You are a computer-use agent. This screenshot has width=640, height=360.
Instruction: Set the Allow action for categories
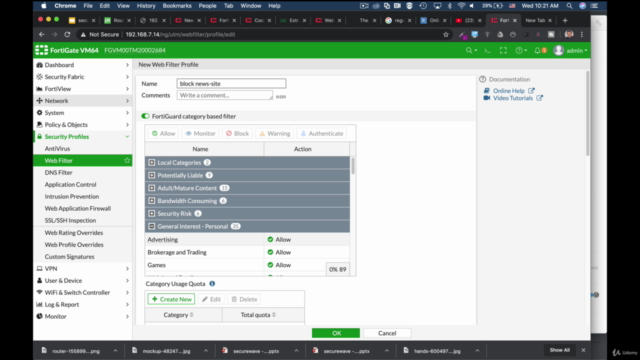(x=163, y=133)
